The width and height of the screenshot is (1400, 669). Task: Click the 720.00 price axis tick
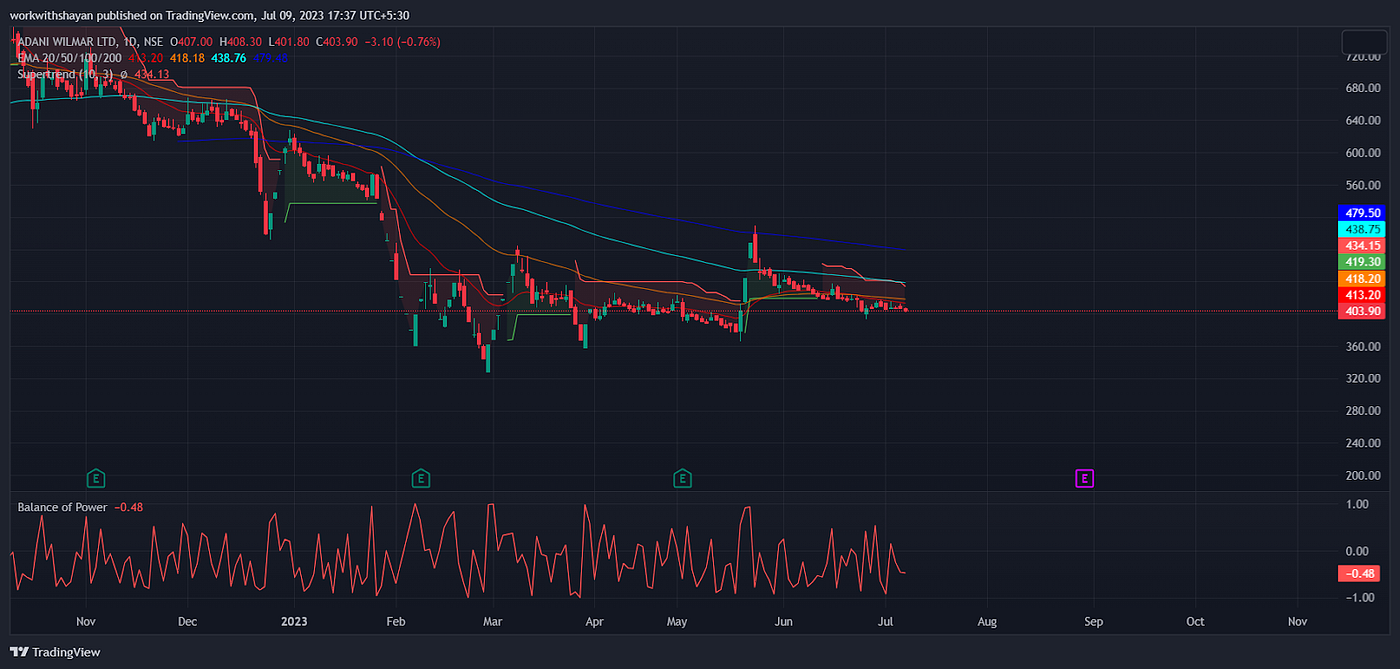1363,56
